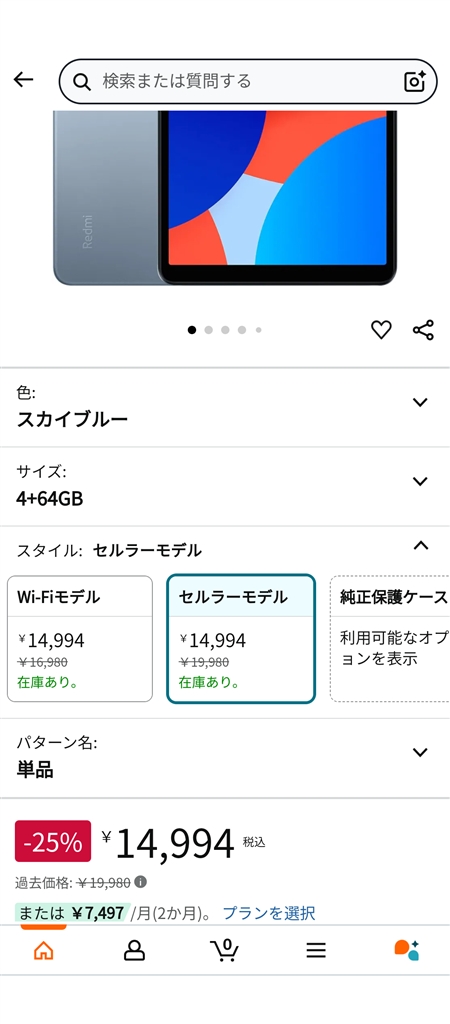
Task: Expand the 色 スカイブルー dropdown
Action: 225,408
